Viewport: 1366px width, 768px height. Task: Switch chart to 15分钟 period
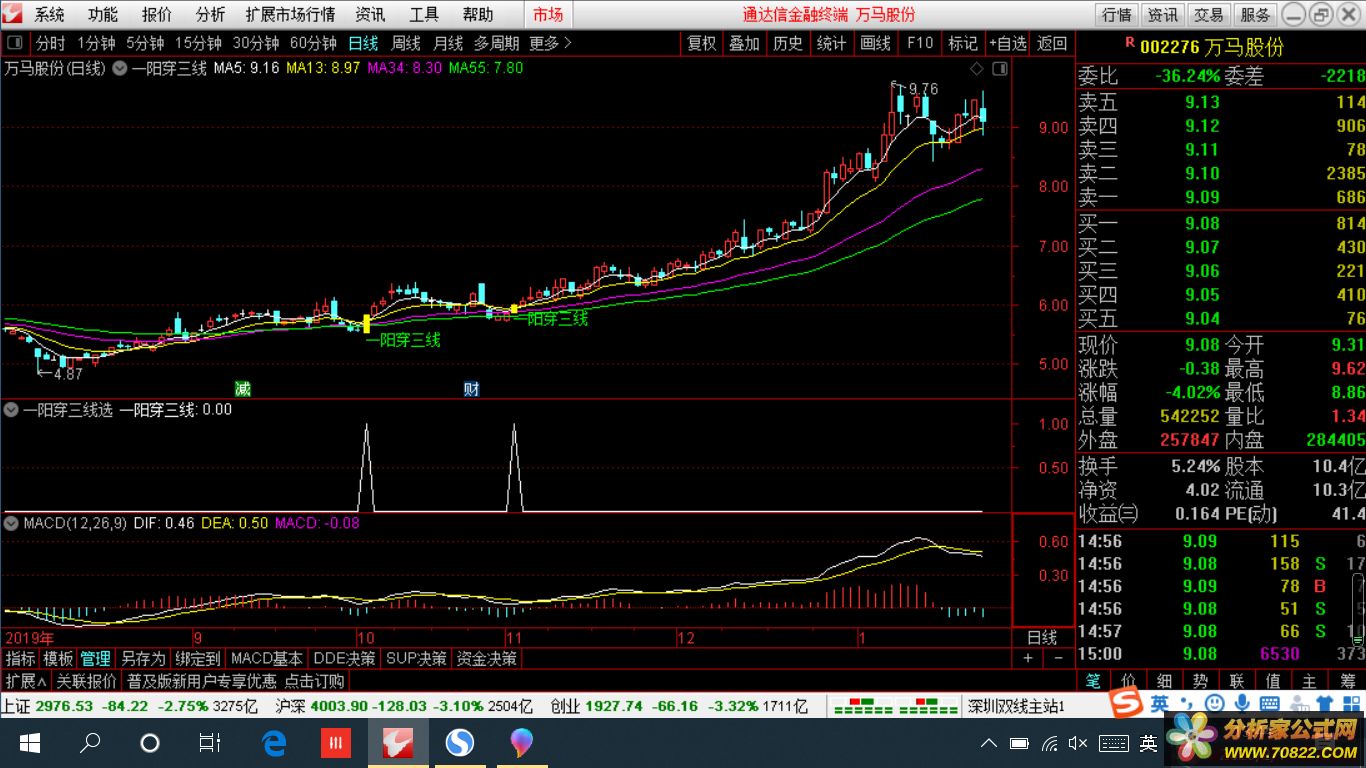click(x=198, y=43)
